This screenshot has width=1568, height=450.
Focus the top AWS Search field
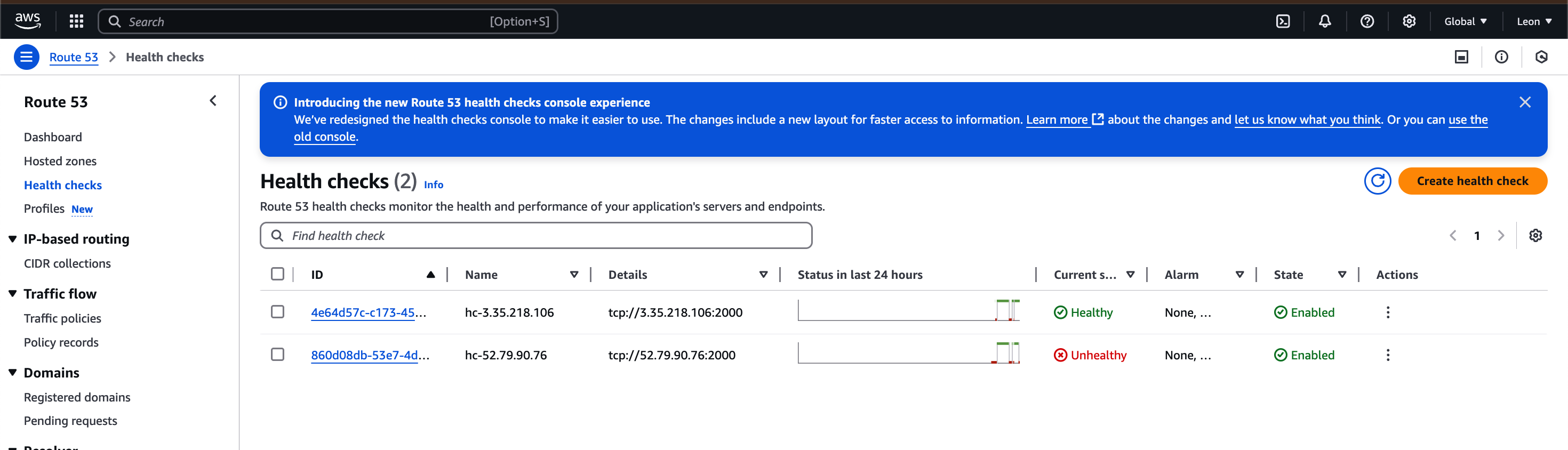click(327, 21)
